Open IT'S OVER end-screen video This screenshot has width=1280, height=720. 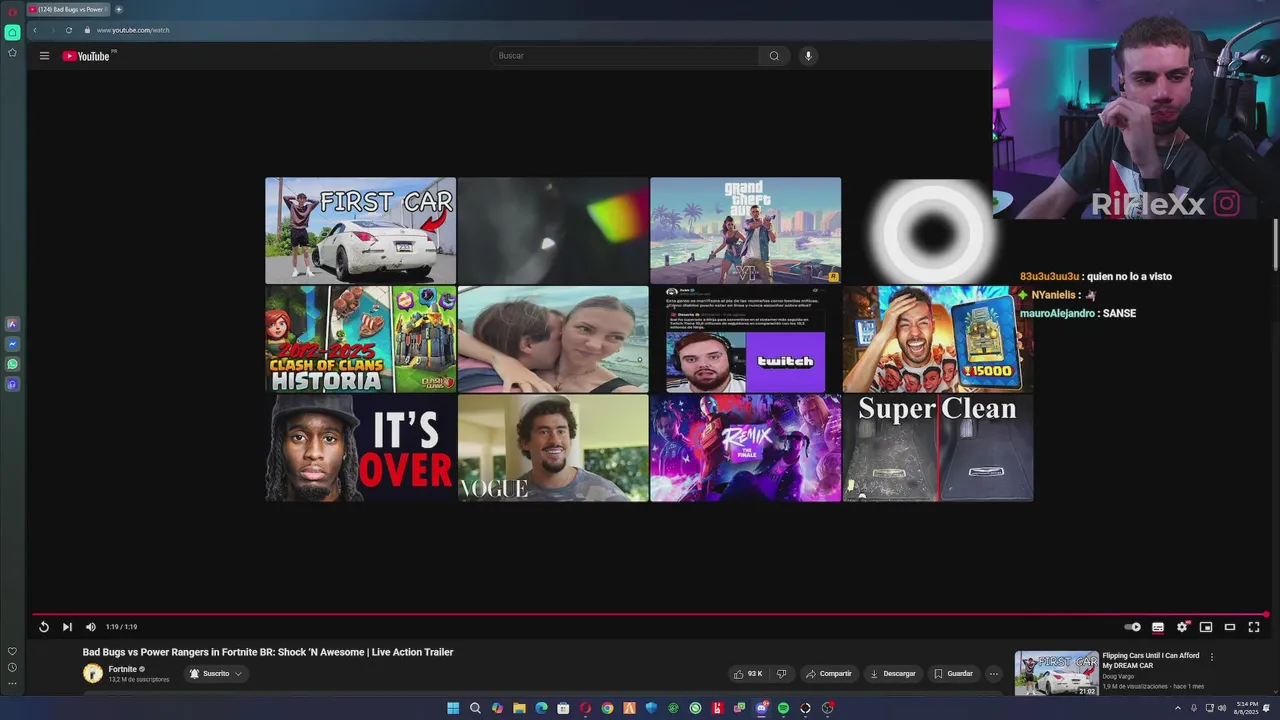360,448
